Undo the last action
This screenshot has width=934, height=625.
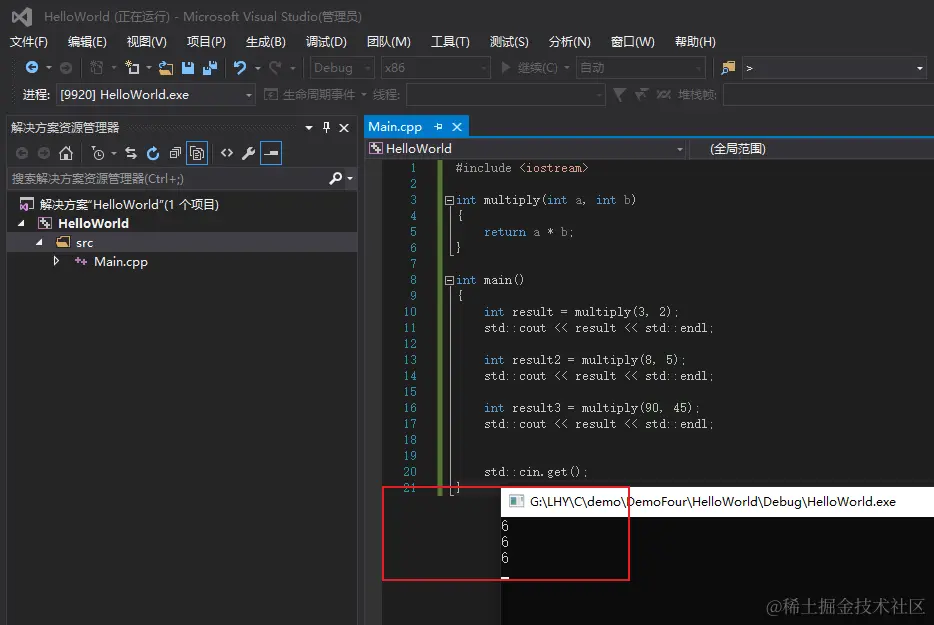239,68
